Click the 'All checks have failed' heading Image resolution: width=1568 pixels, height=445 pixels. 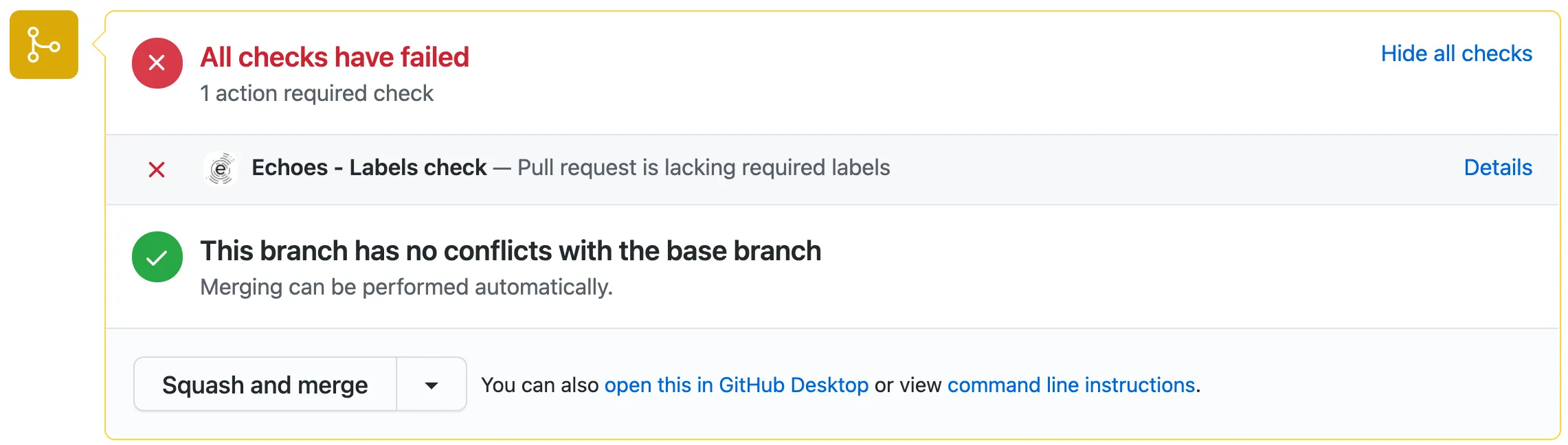tap(335, 57)
